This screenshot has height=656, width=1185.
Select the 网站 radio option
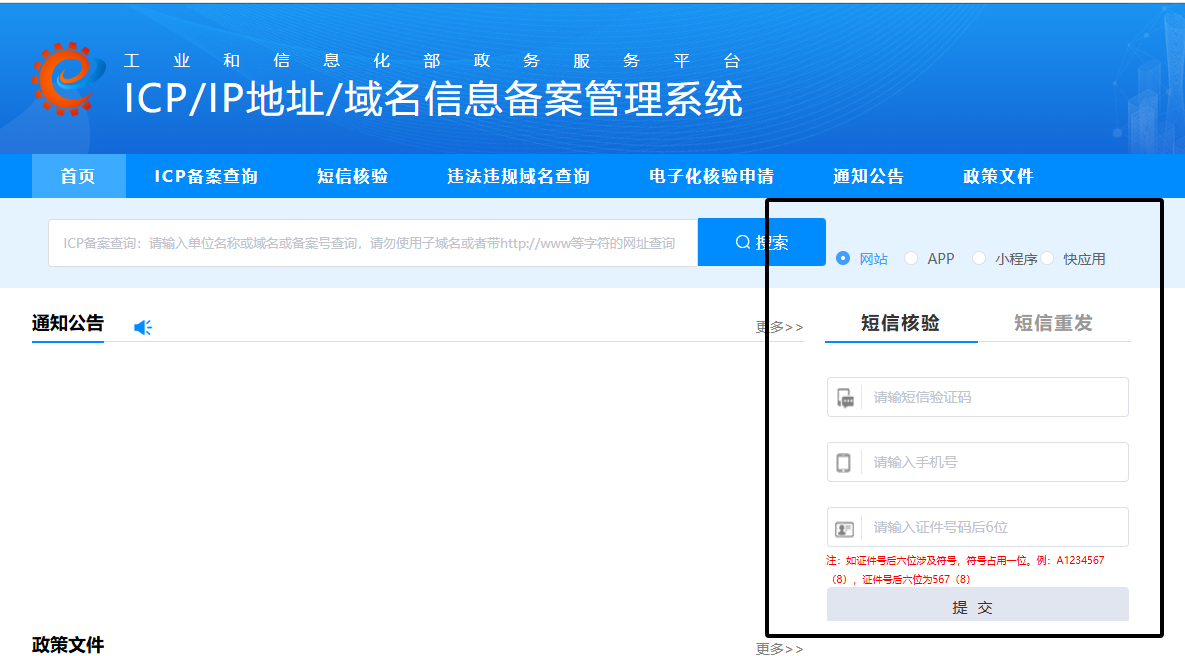pyautogui.click(x=843, y=258)
